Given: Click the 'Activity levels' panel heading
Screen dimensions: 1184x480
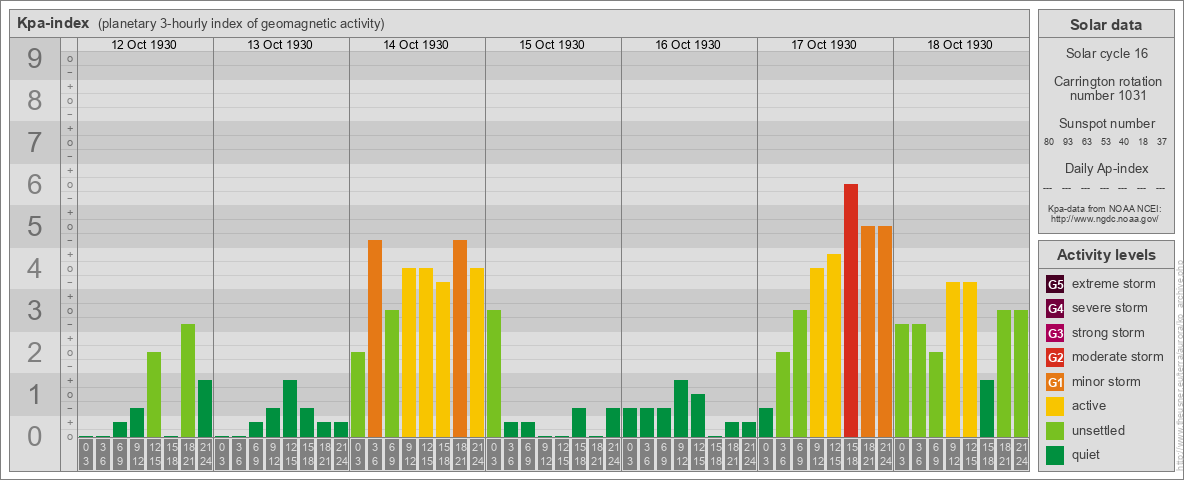Looking at the screenshot, I should [x=1105, y=255].
